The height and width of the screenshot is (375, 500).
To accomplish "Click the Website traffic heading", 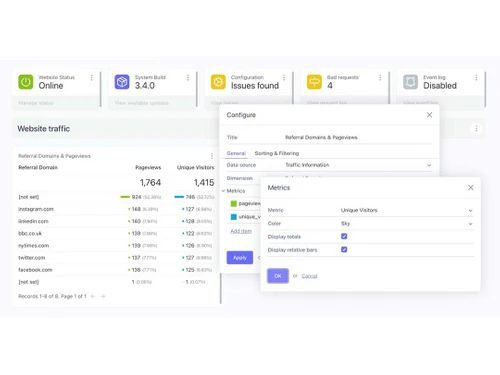I will (44, 129).
